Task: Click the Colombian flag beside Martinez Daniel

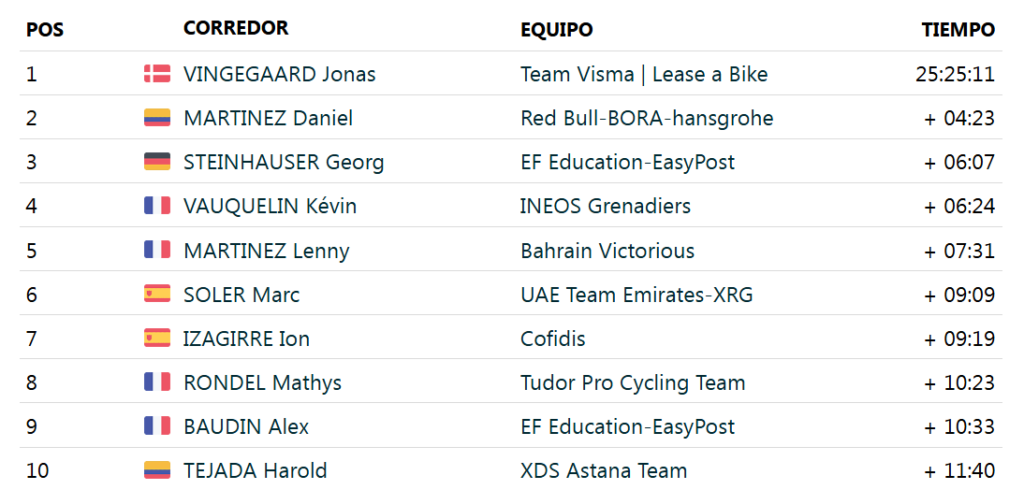Action: (x=157, y=118)
